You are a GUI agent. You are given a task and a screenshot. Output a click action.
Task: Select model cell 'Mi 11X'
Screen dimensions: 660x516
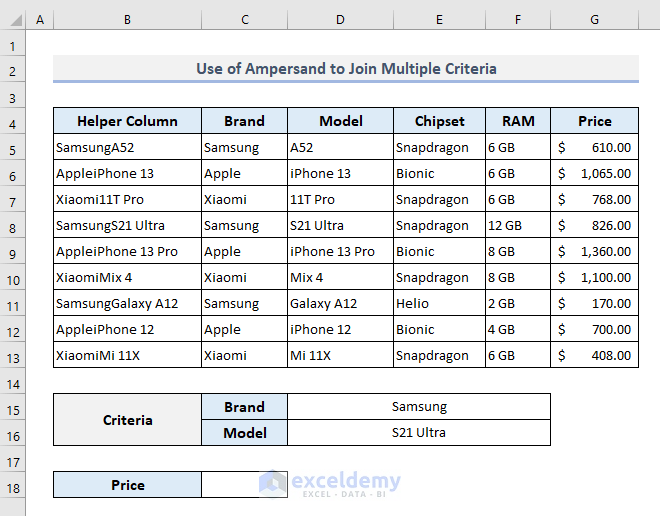click(x=340, y=355)
